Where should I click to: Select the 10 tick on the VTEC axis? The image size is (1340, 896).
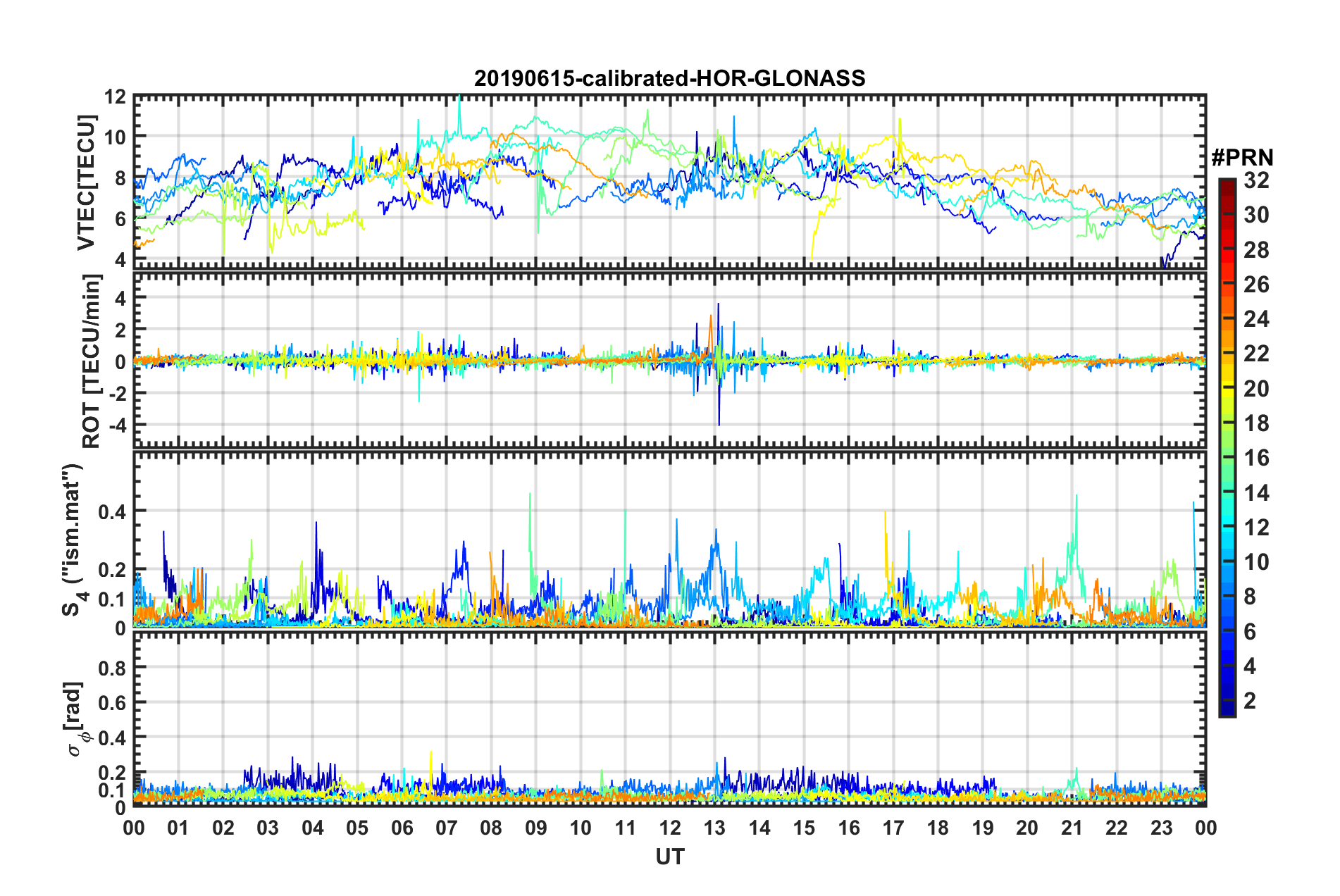click(x=115, y=137)
